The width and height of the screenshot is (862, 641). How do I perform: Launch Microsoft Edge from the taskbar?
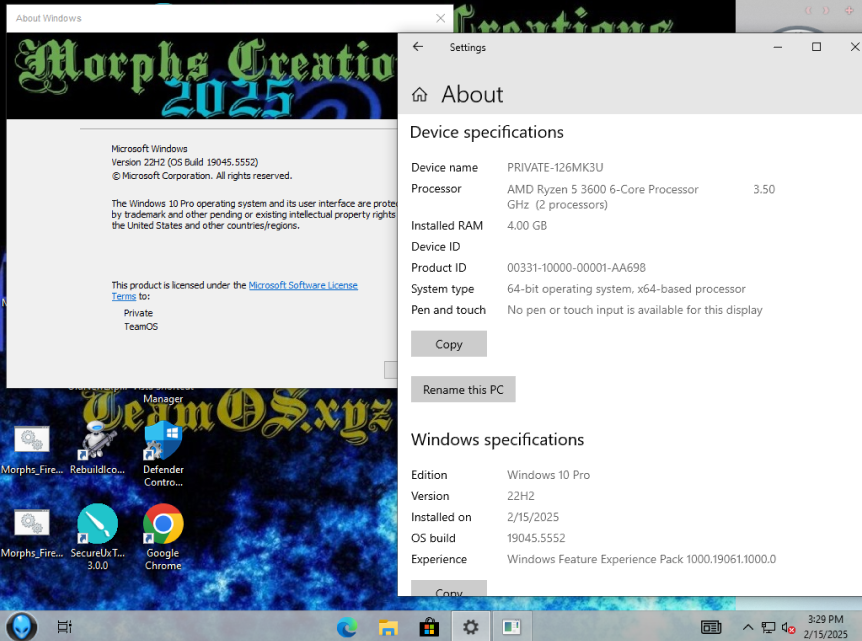click(347, 627)
